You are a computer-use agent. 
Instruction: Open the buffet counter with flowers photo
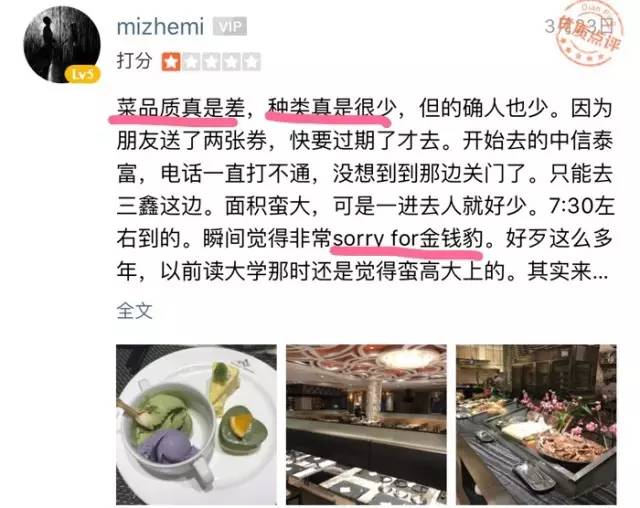click(536, 424)
